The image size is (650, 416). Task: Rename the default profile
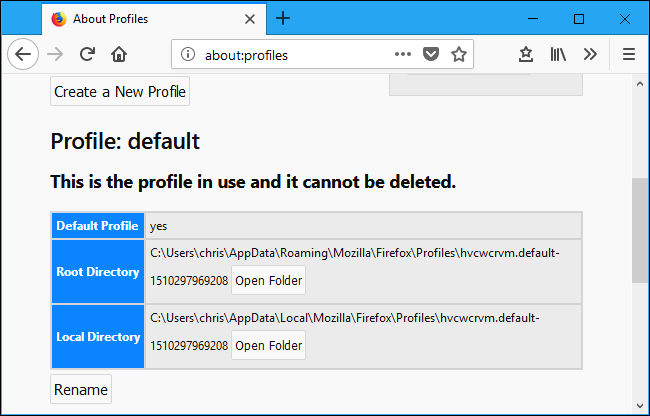81,389
